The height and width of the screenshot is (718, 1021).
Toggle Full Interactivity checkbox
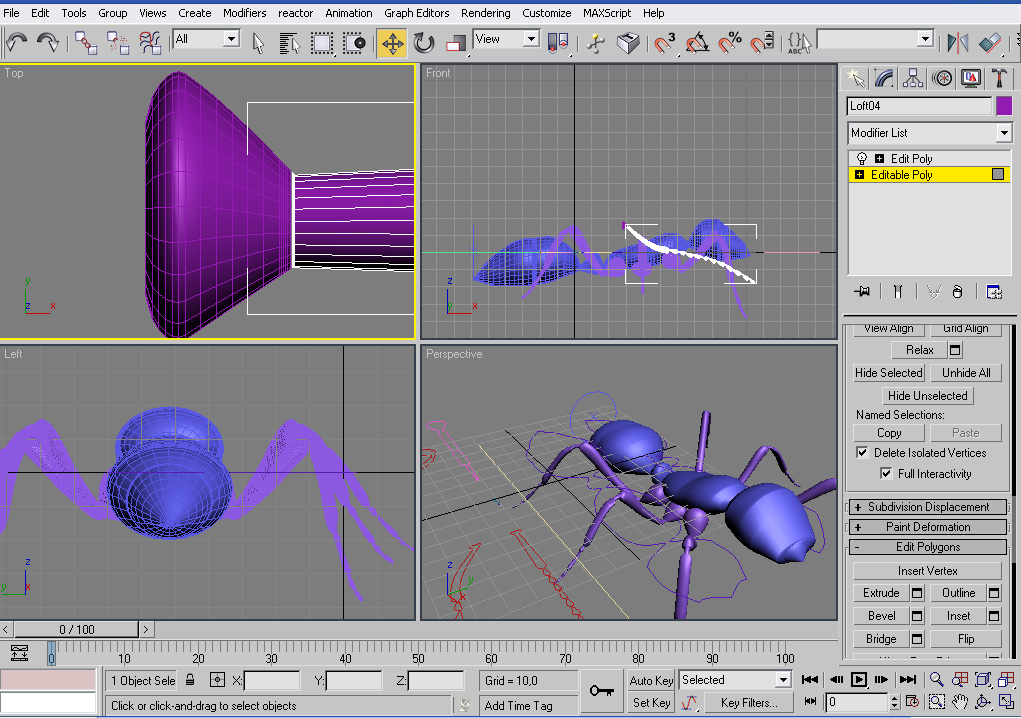coord(886,473)
